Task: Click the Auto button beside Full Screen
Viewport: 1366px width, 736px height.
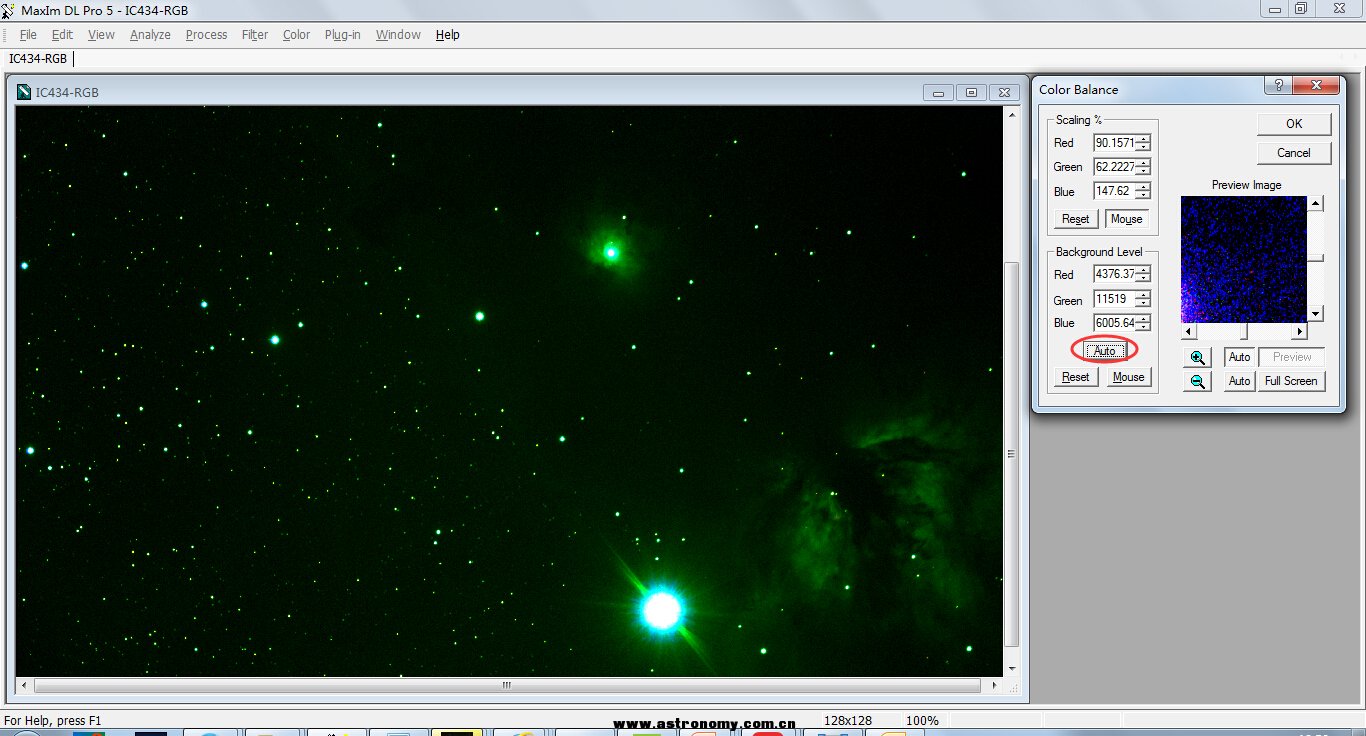Action: tap(1239, 381)
